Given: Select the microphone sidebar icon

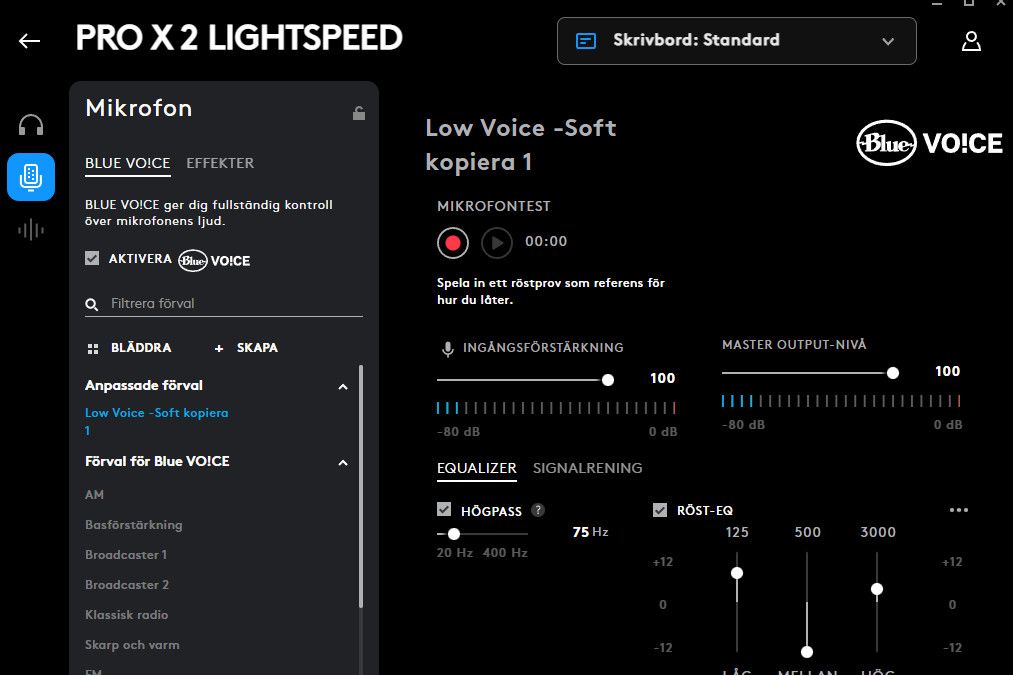Looking at the screenshot, I should [x=31, y=177].
